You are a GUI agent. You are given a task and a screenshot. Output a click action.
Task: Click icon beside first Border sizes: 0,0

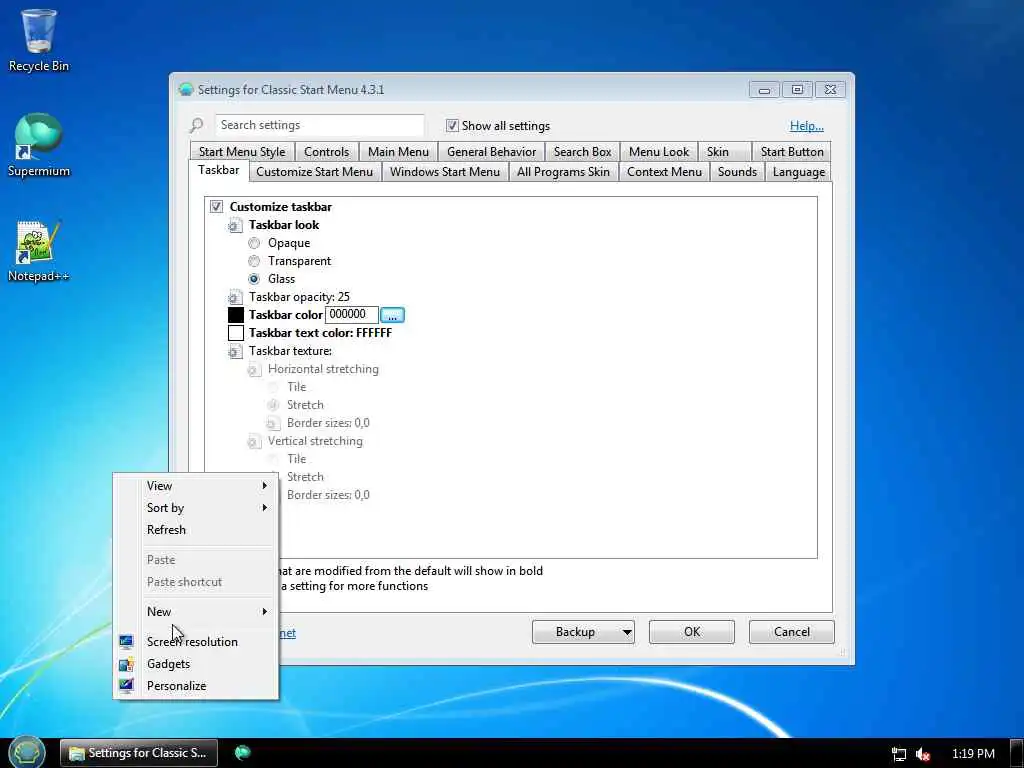(273, 423)
